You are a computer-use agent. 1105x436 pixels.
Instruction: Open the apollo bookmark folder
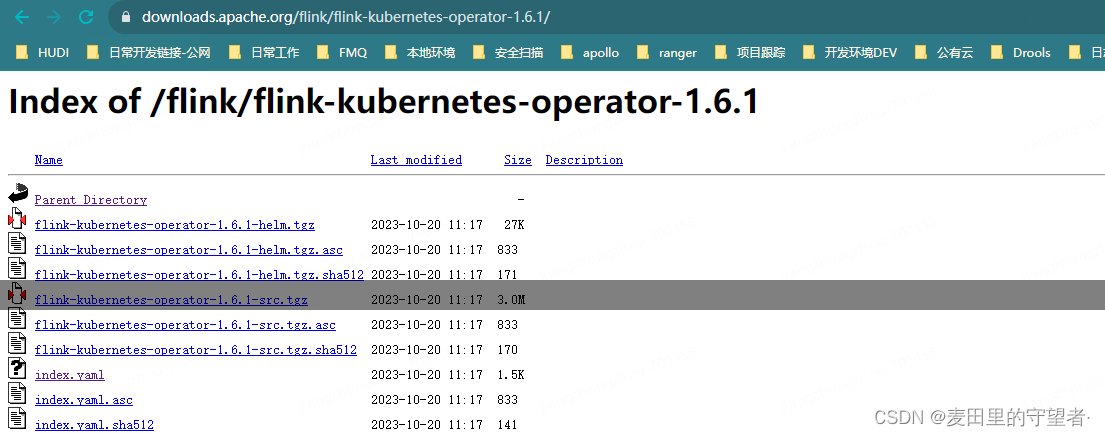(590, 52)
